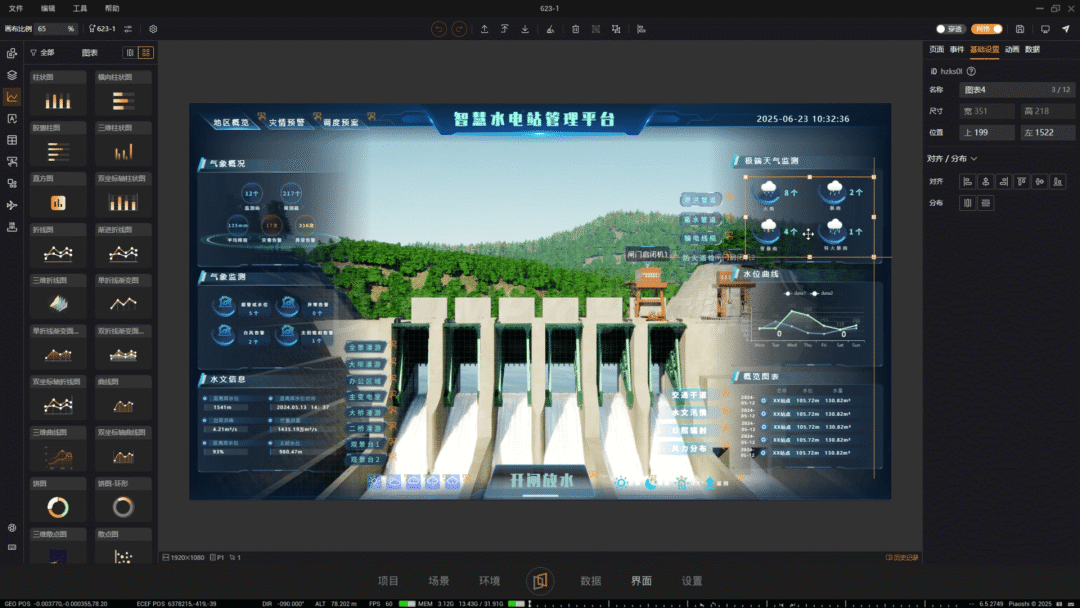Open the 文件 menu
The image size is (1080, 608).
coord(16,8)
